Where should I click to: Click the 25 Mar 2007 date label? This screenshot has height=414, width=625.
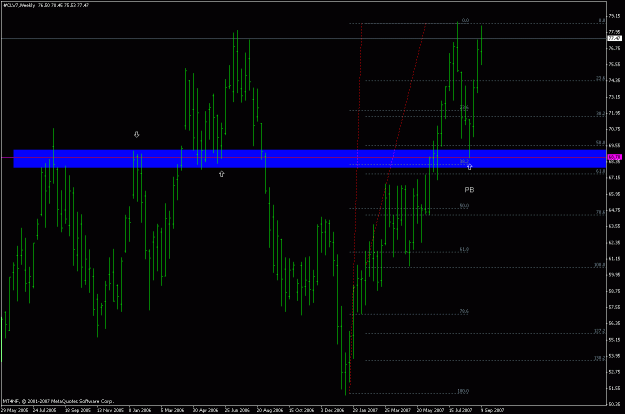(x=397, y=410)
